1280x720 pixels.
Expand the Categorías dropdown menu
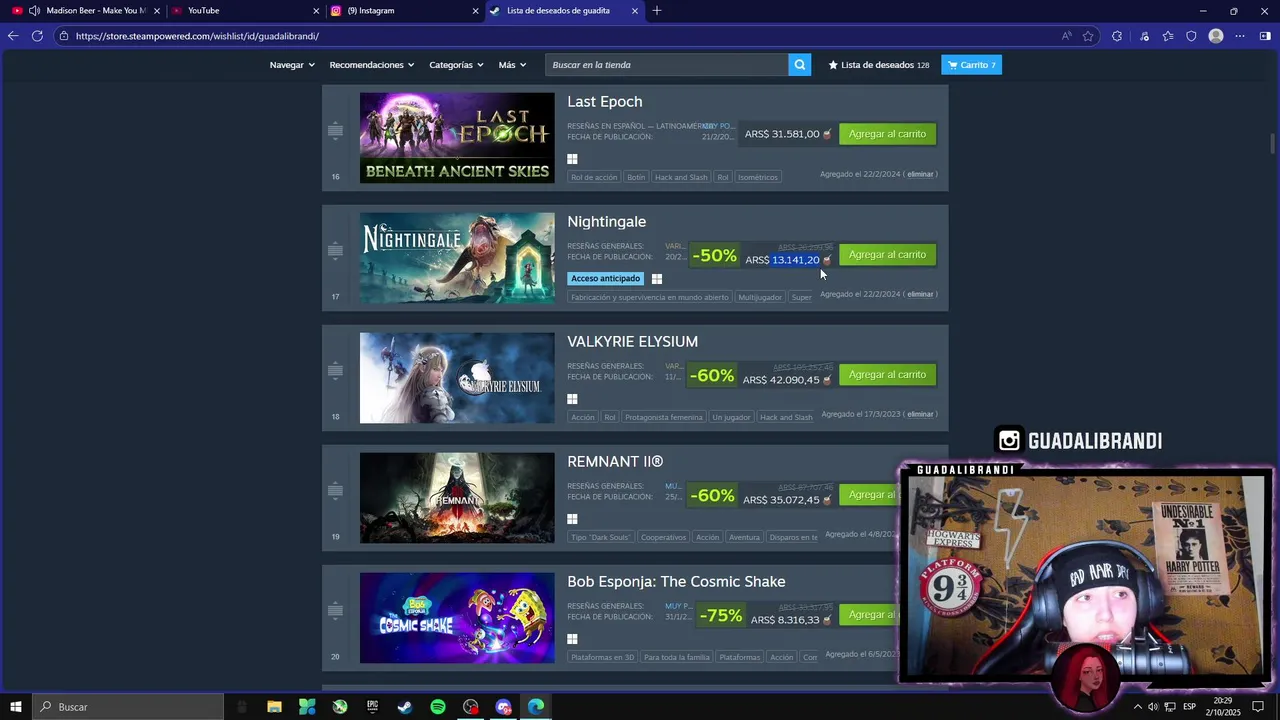[456, 65]
